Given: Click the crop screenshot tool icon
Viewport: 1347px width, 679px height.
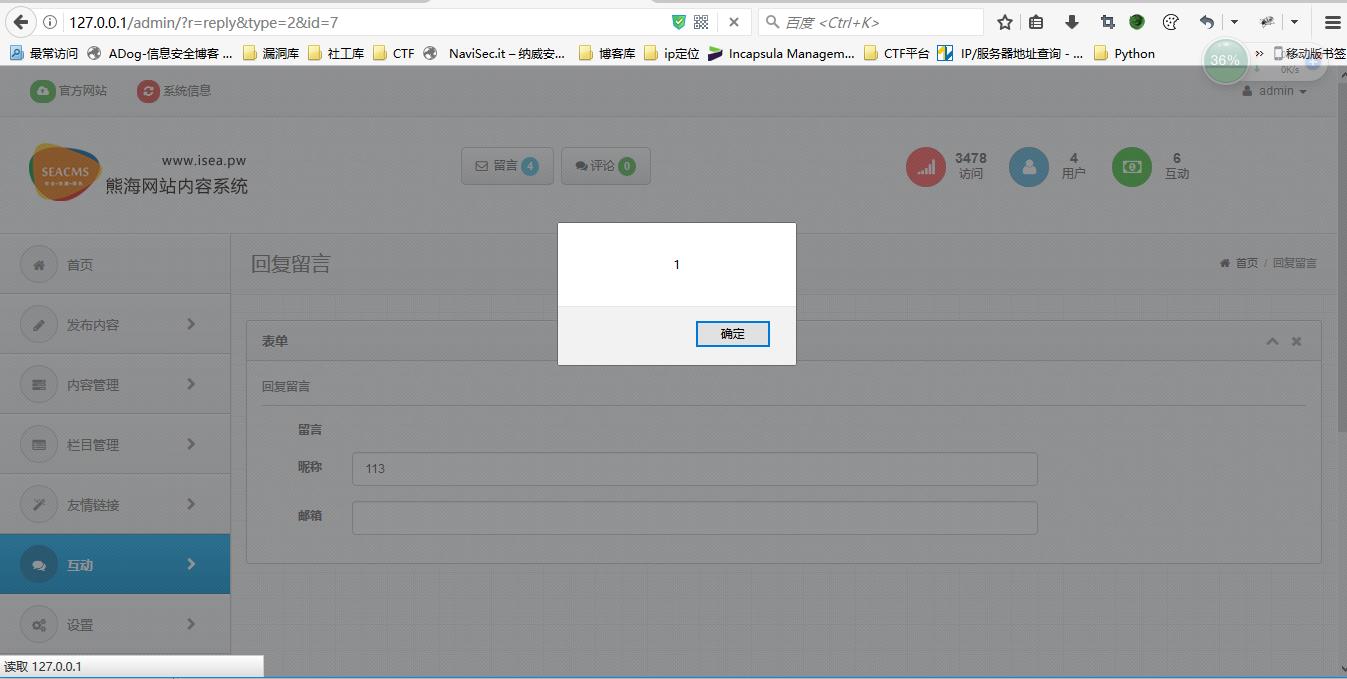Looking at the screenshot, I should pyautogui.click(x=1107, y=22).
